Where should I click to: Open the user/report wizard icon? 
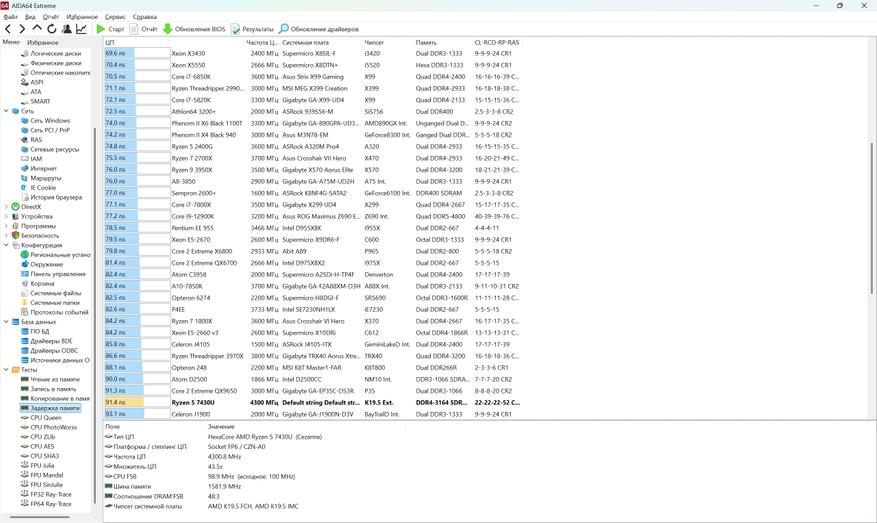67,29
